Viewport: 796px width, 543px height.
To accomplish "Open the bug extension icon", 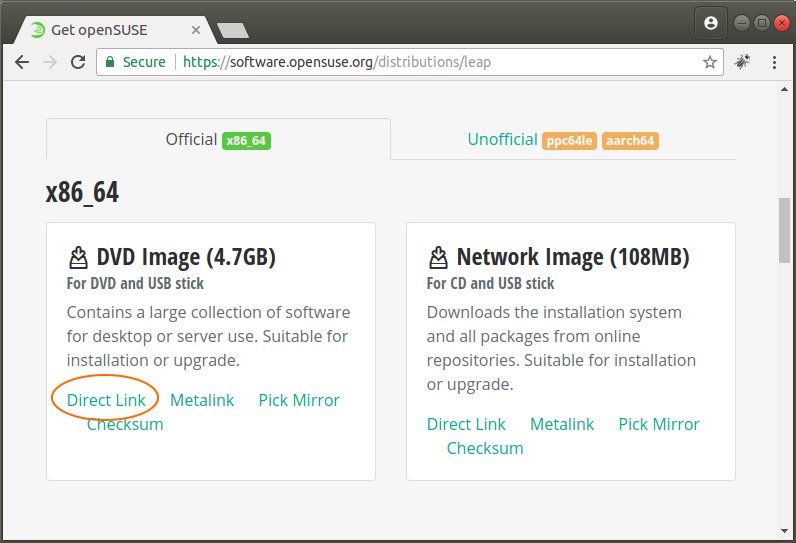I will 742,62.
